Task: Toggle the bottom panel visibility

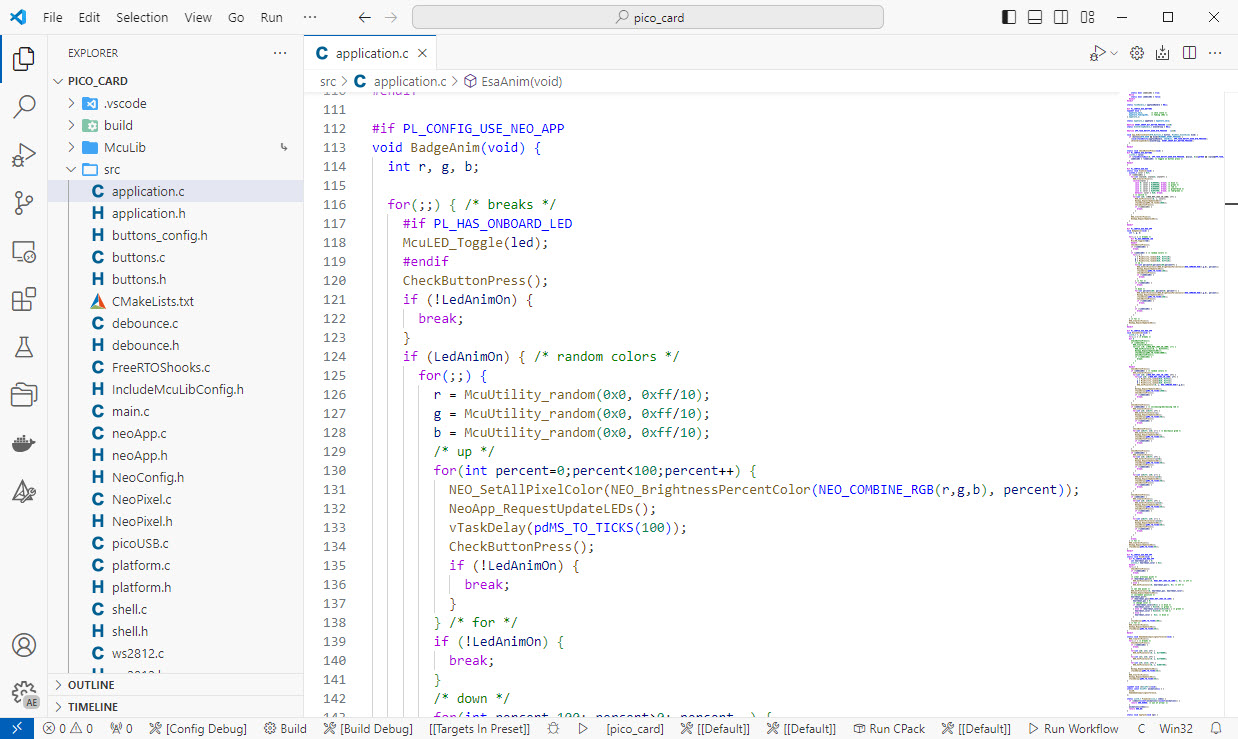Action: point(1035,17)
